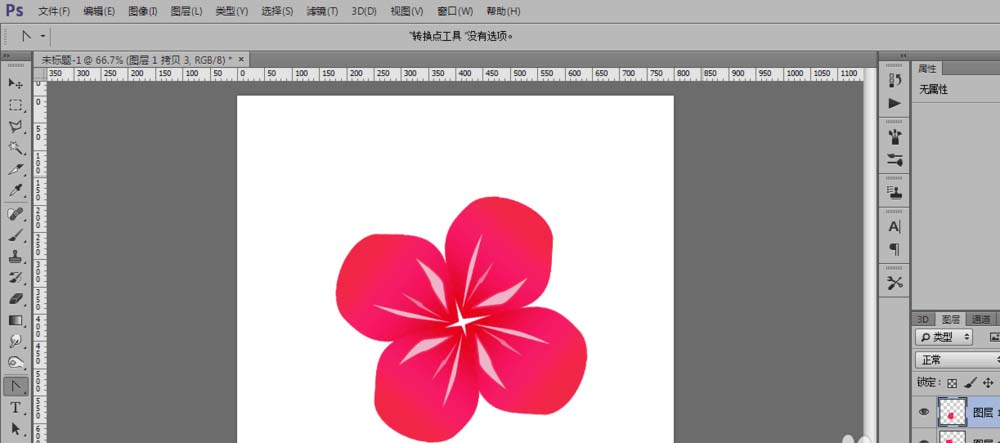
Task: Open the History panel icon
Action: point(894,80)
